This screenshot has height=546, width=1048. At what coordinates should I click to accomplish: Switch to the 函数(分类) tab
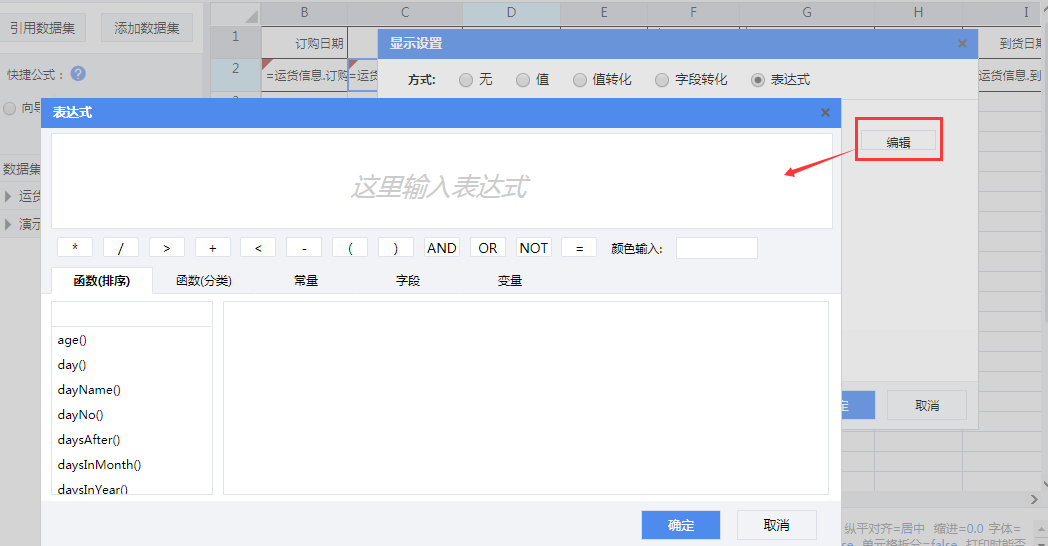point(204,281)
